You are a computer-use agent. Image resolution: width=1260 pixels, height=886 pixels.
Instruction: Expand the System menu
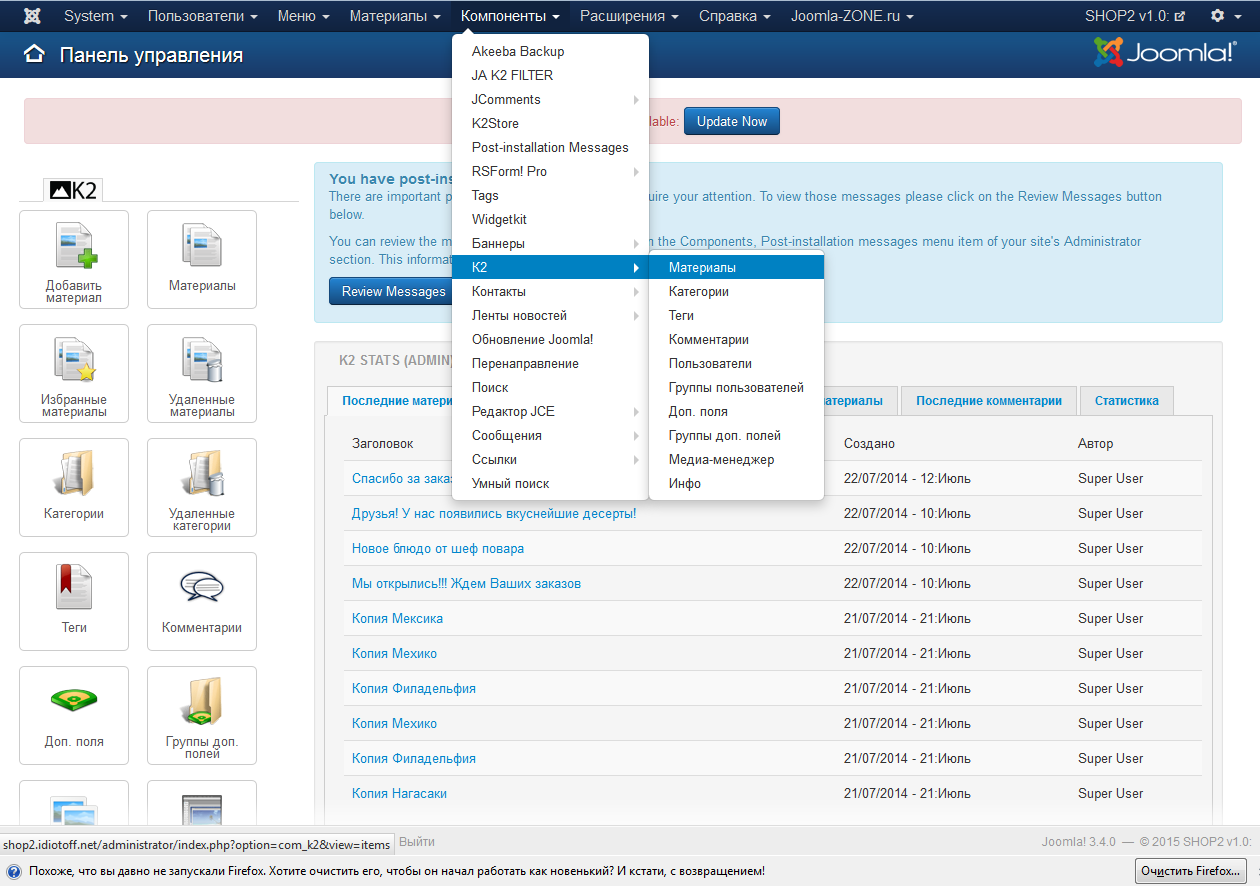pyautogui.click(x=96, y=16)
